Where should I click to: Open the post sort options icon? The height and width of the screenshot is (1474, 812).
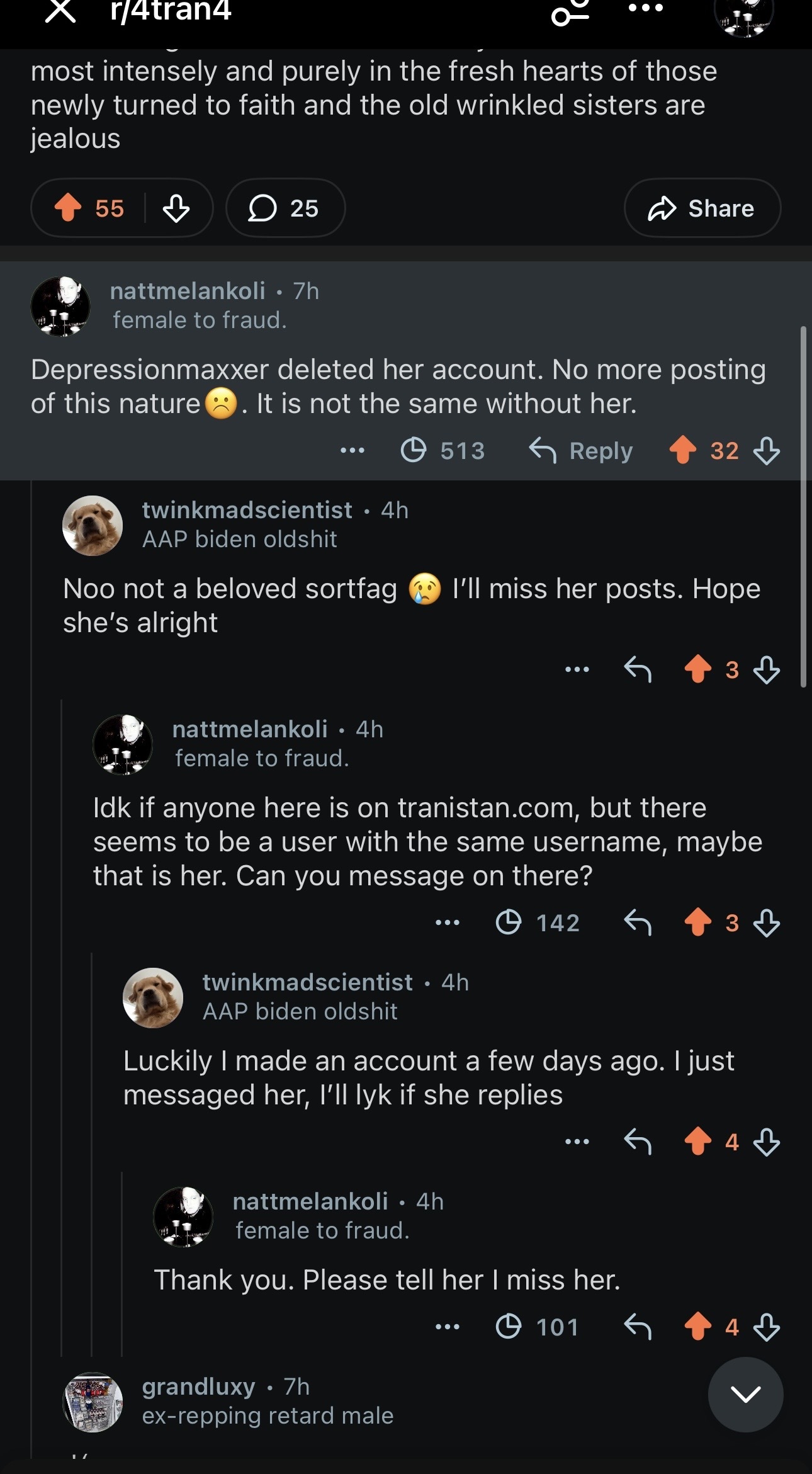pyautogui.click(x=570, y=13)
